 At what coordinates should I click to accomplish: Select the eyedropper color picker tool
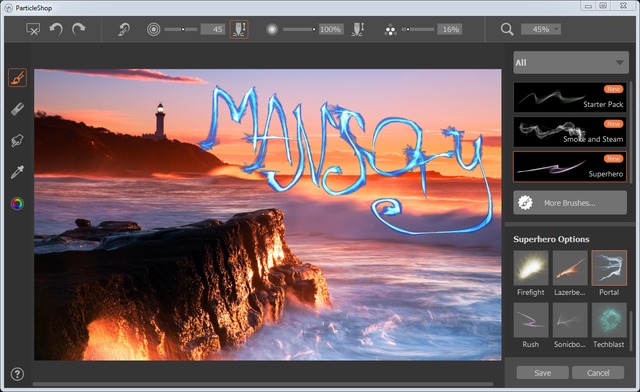[17, 172]
